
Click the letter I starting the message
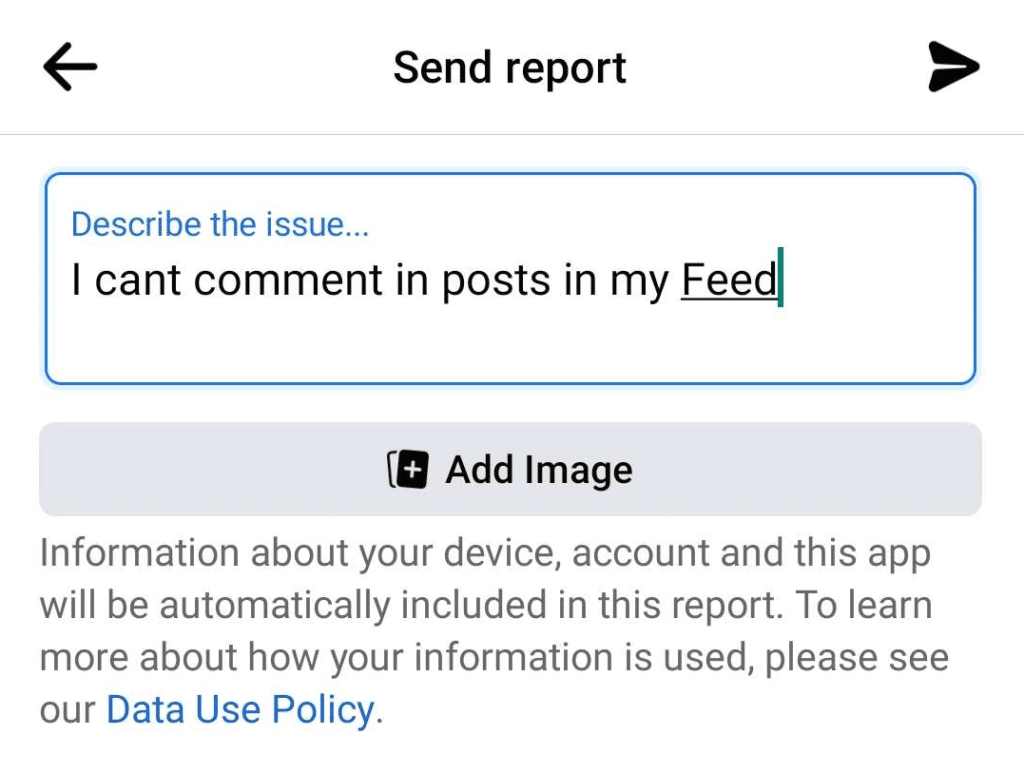click(76, 280)
